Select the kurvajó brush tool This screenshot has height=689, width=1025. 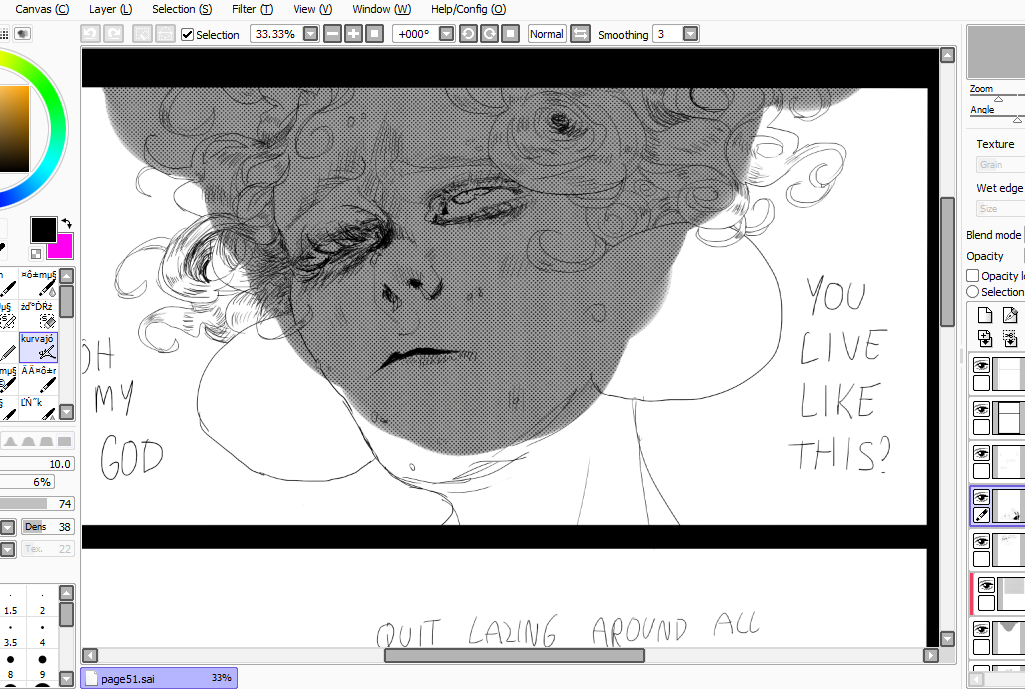38,346
